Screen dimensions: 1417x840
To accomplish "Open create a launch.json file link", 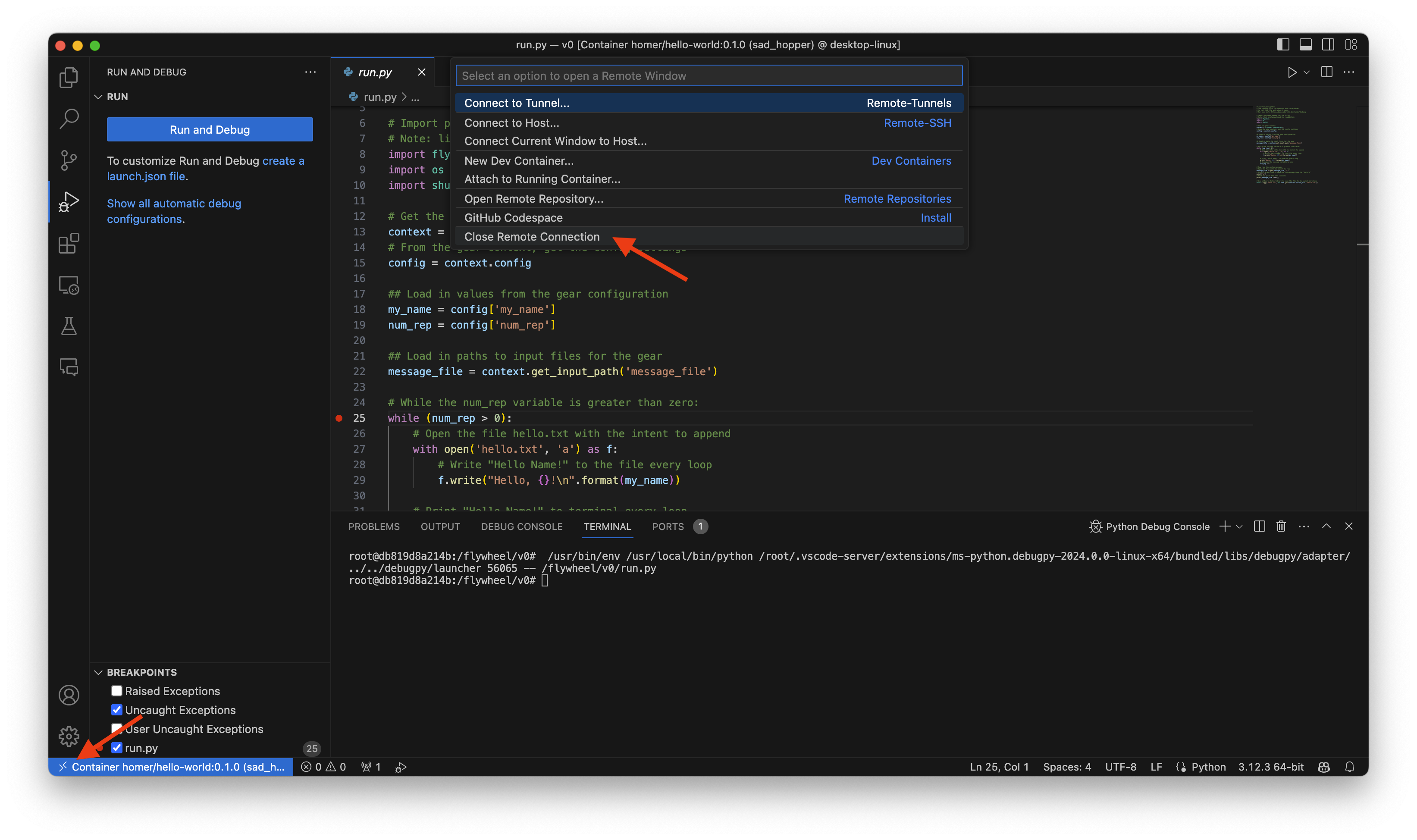I will click(205, 169).
